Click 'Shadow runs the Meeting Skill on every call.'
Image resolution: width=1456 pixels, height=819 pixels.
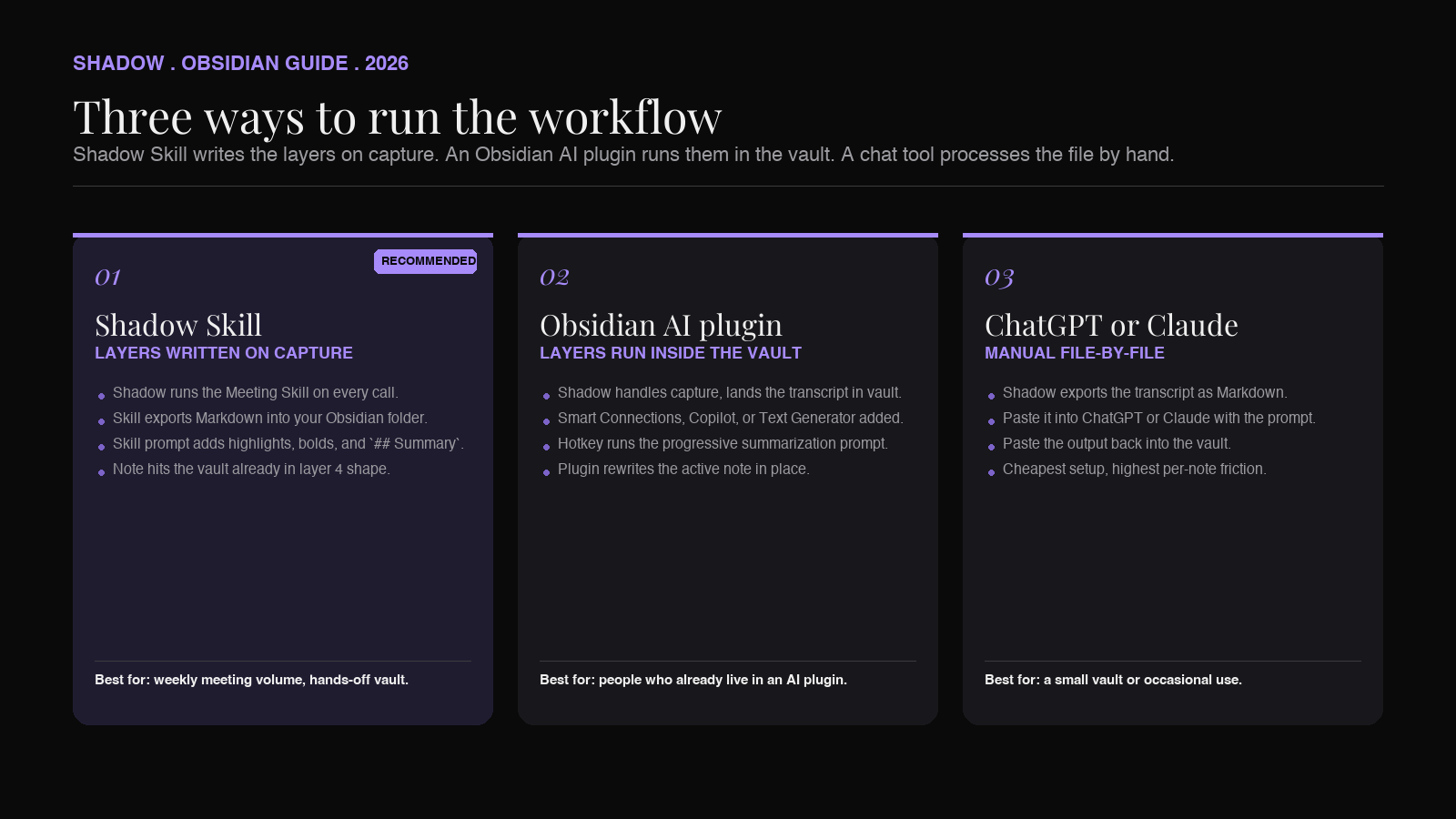(256, 393)
